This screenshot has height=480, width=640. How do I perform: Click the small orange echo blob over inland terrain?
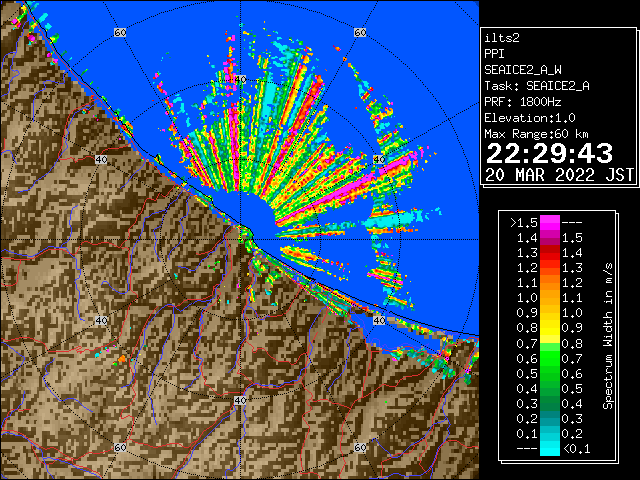point(122,359)
